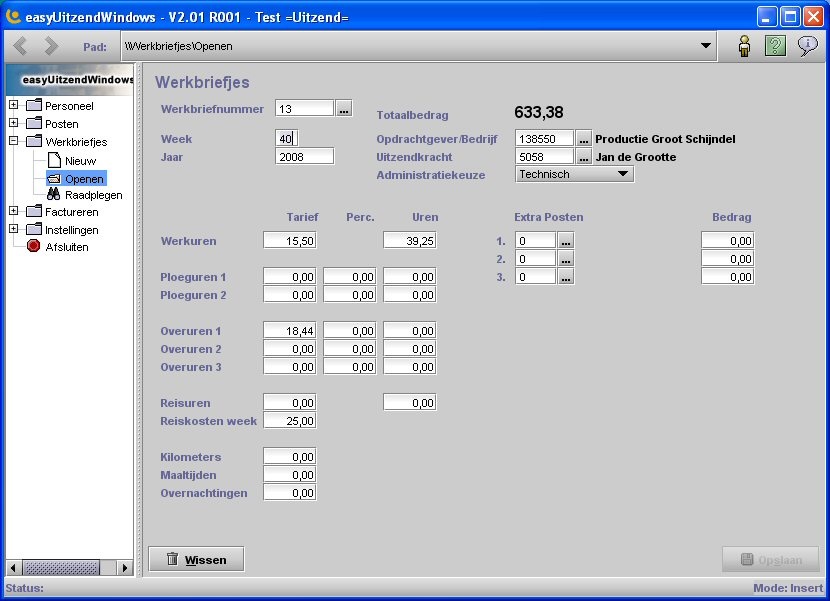
Task: Click the red Afsluiten stop icon
Action: click(33, 246)
